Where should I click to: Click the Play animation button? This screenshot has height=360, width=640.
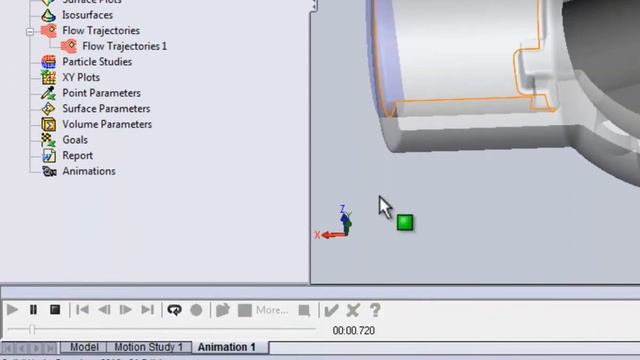[12, 310]
